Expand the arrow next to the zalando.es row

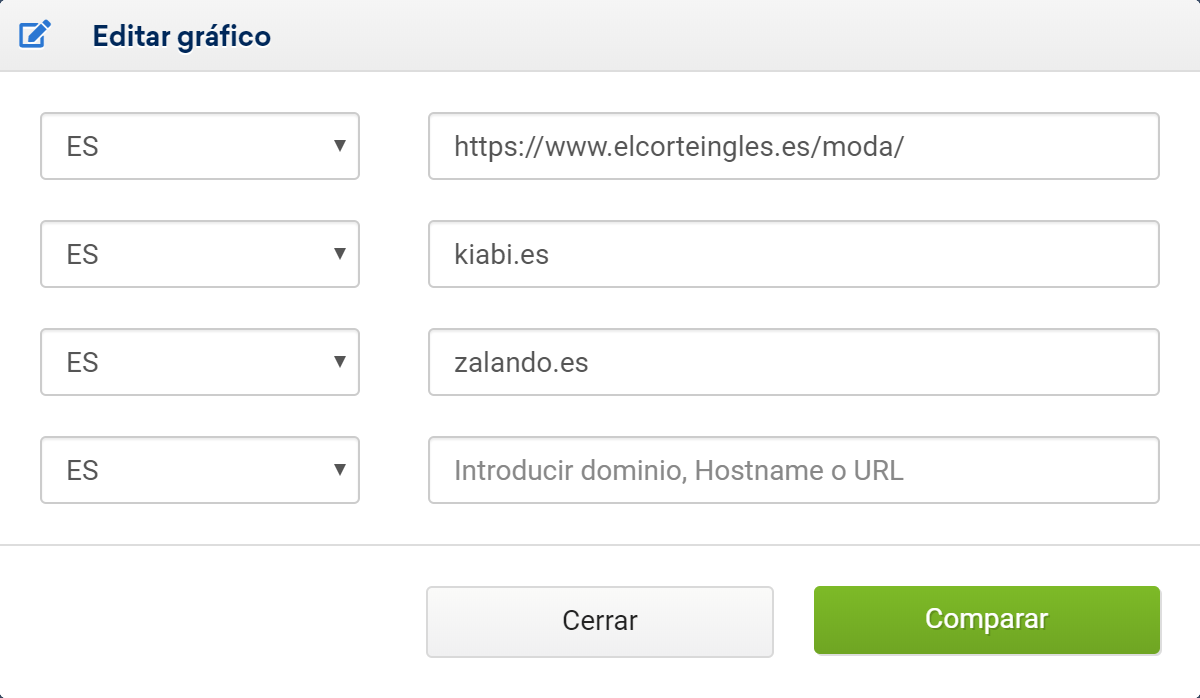point(340,362)
